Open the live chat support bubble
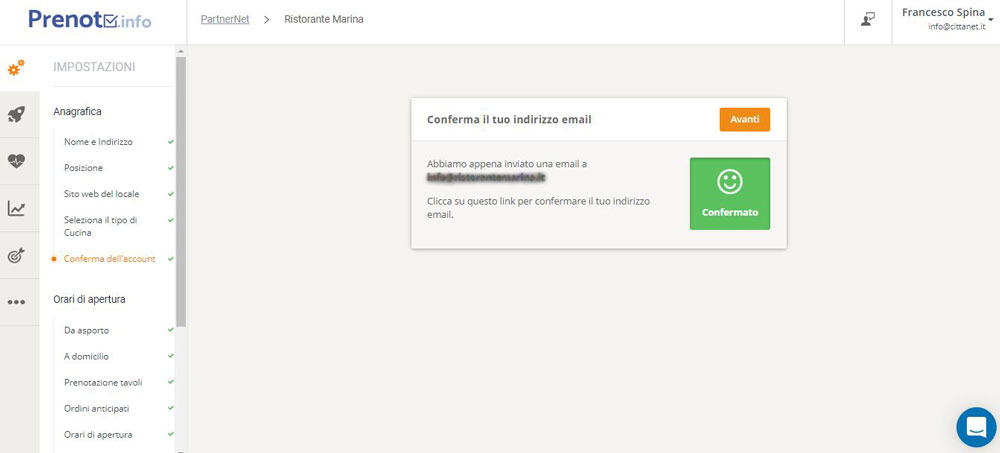The image size is (1000, 453). click(975, 427)
